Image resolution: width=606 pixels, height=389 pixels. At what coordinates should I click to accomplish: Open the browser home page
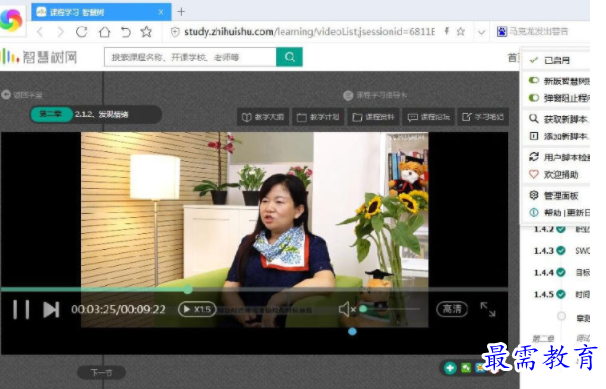[104, 32]
